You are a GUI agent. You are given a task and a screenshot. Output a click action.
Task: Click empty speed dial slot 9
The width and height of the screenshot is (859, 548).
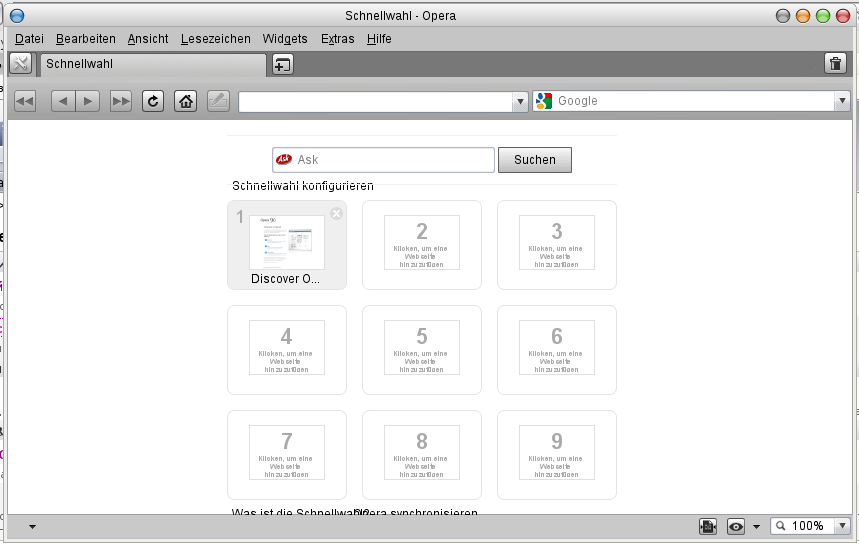pyautogui.click(x=557, y=455)
